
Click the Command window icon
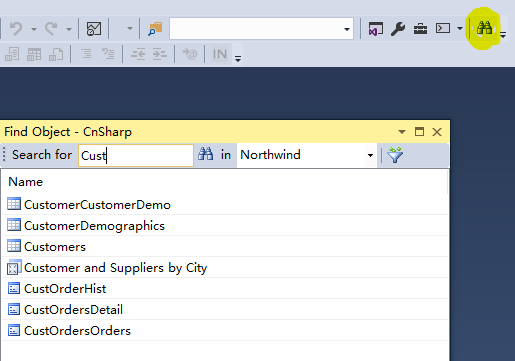[x=443, y=28]
